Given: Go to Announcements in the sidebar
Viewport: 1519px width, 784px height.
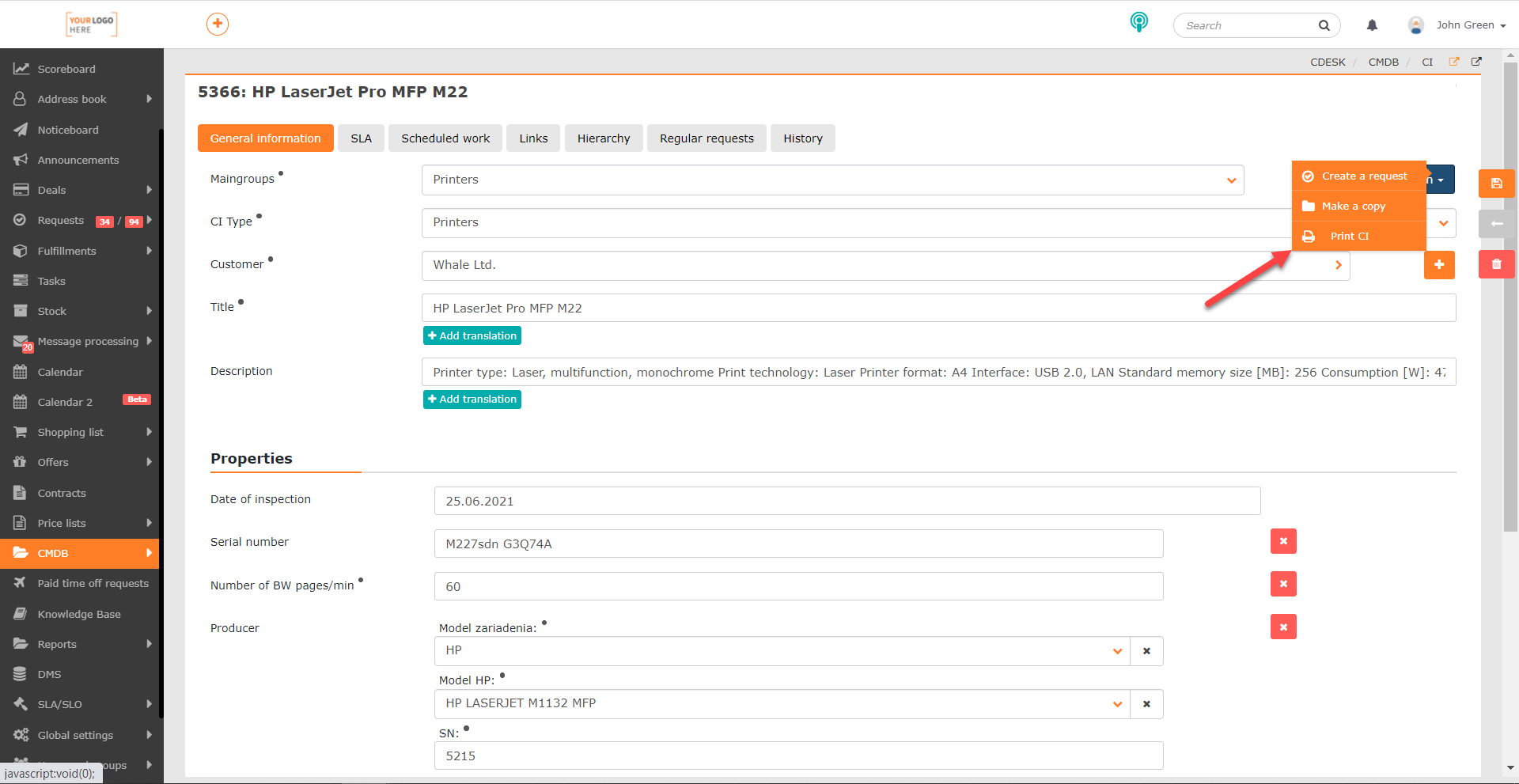Looking at the screenshot, I should [x=79, y=160].
